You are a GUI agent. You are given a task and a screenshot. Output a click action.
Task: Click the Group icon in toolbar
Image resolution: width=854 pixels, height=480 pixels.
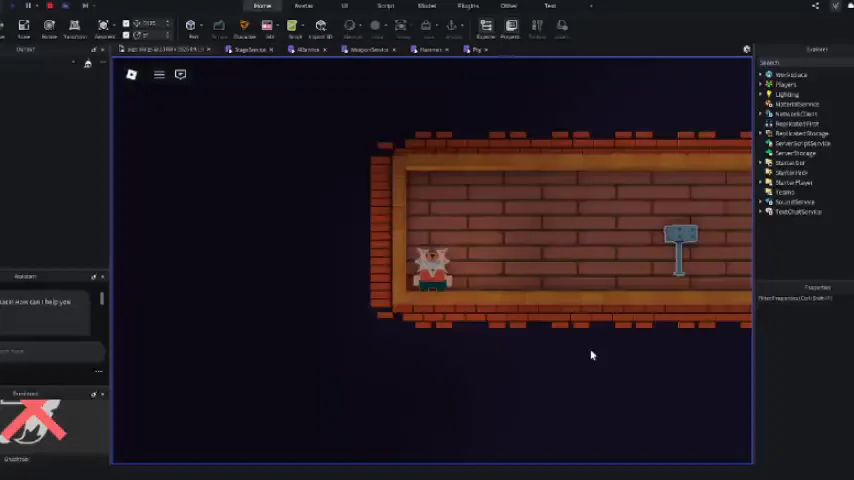click(401, 25)
